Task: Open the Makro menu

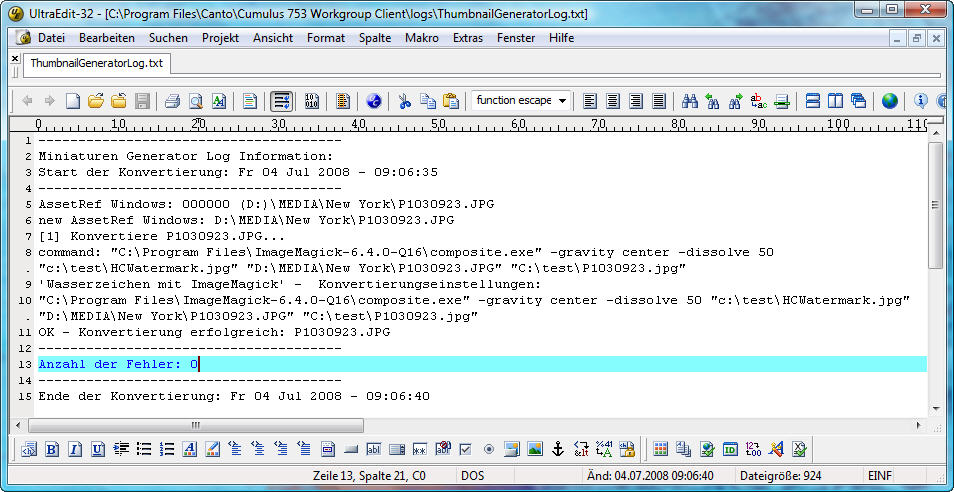Action: tap(422, 38)
